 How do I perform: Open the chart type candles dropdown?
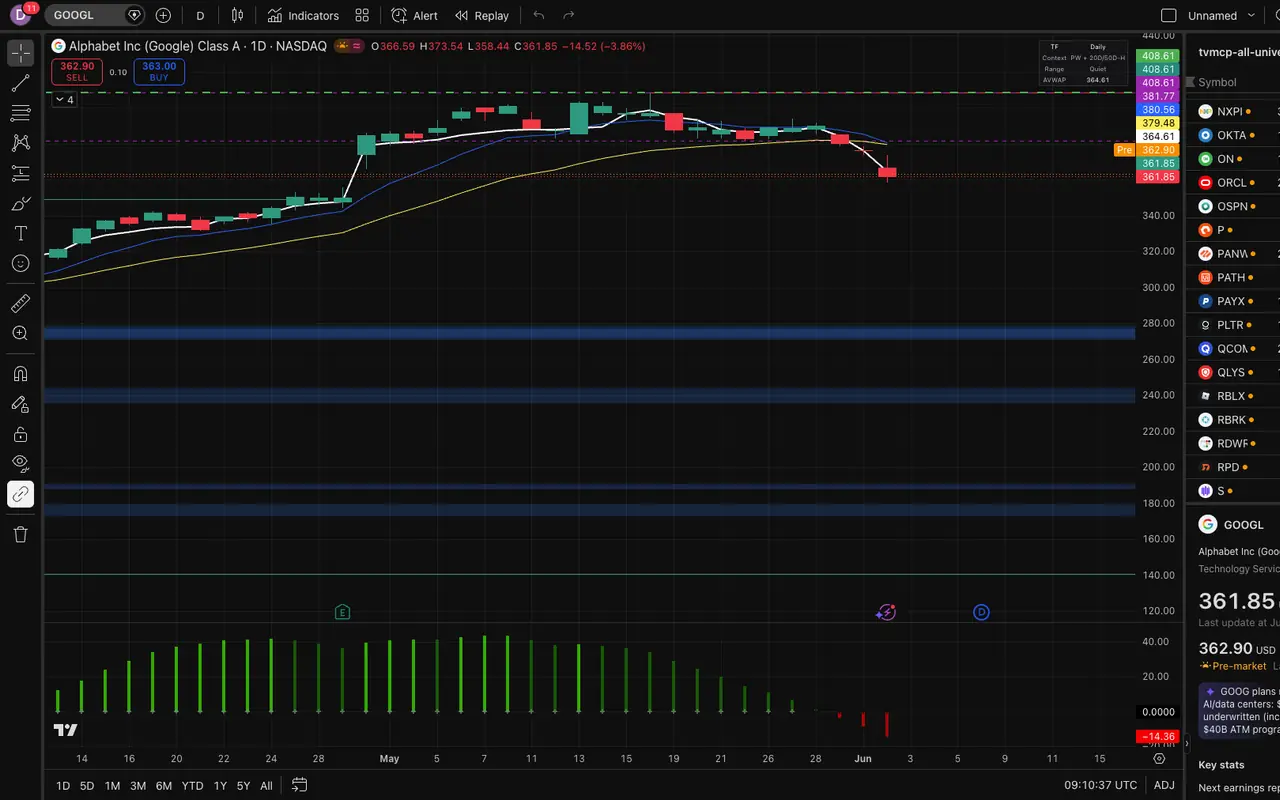click(237, 15)
